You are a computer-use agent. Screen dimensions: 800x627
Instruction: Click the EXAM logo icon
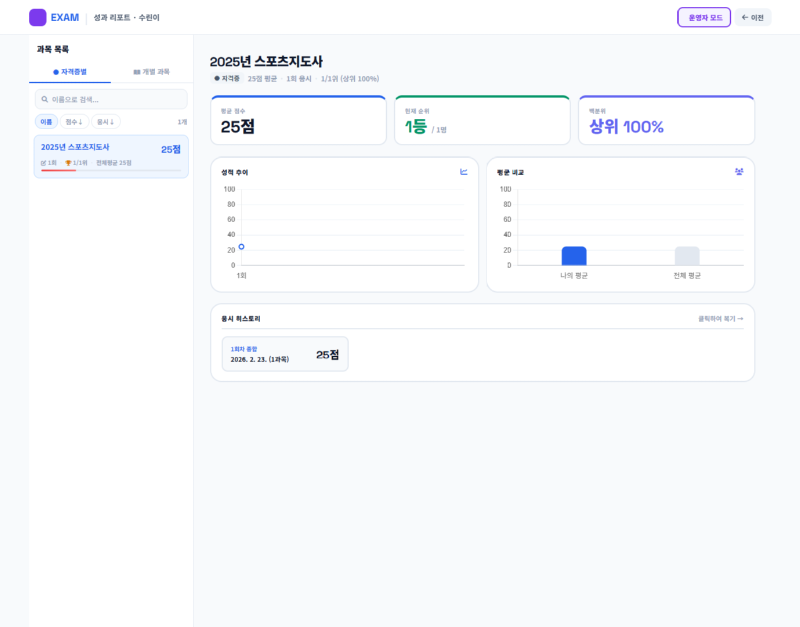[37, 17]
